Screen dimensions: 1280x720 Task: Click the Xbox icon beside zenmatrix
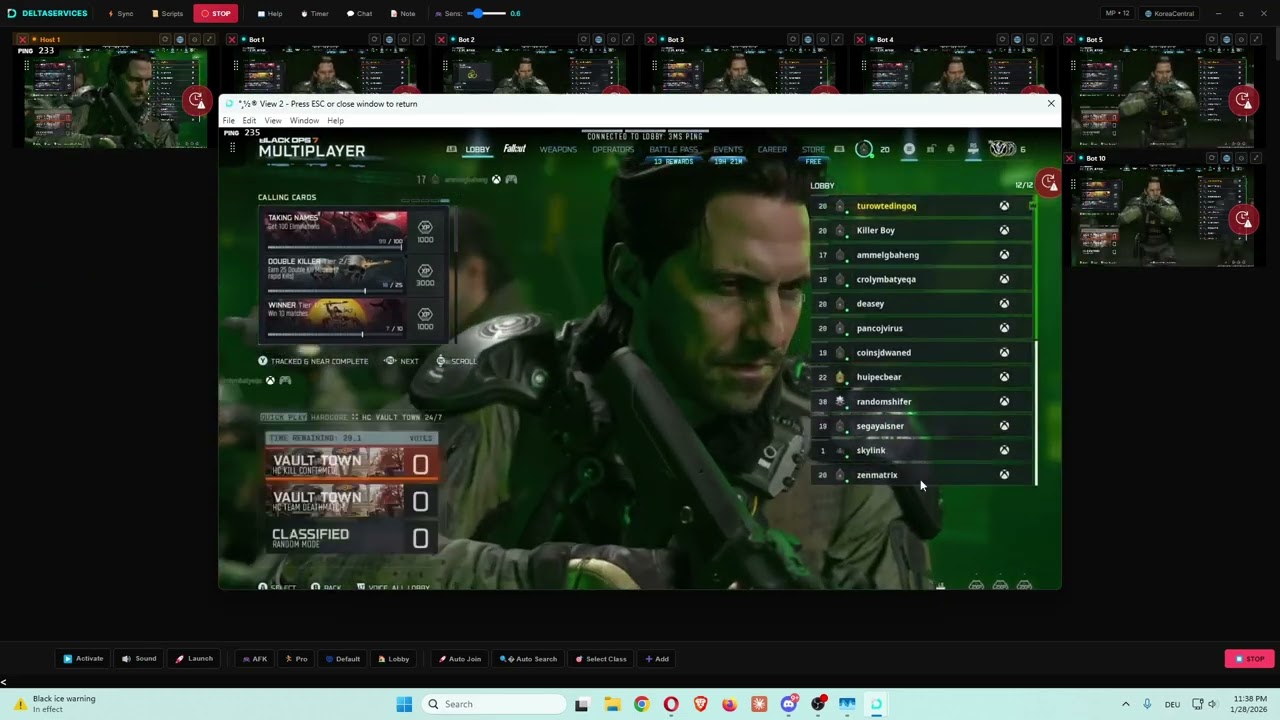[x=1004, y=475]
